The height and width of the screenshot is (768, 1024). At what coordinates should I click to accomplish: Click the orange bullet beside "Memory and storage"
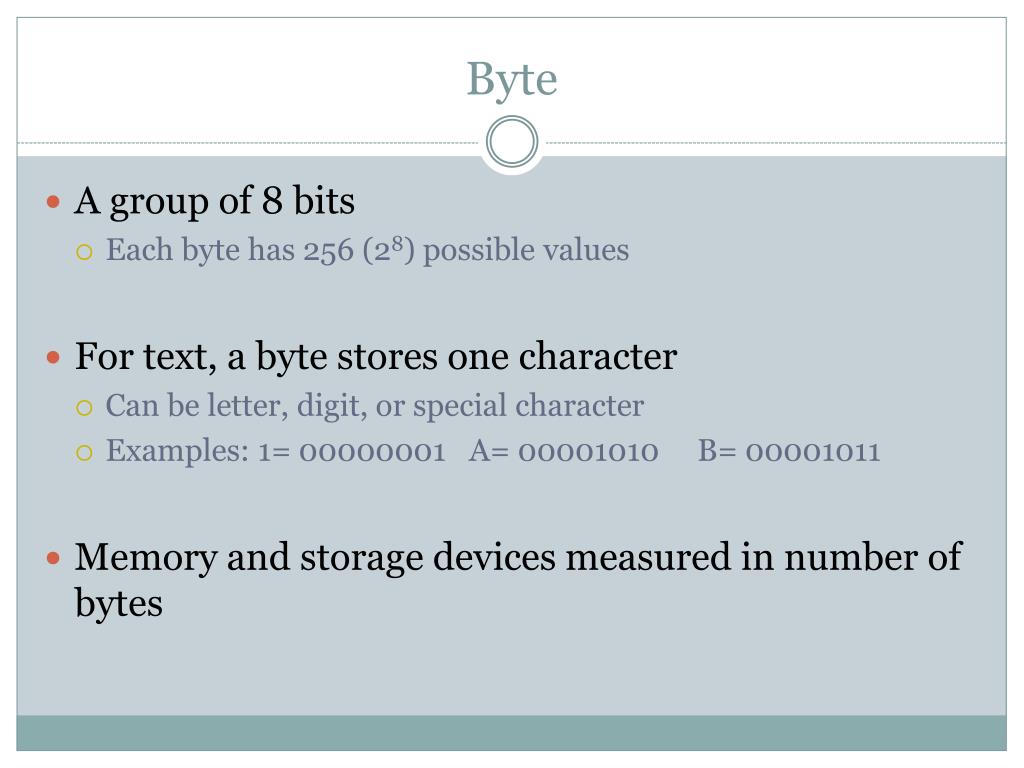[x=55, y=557]
